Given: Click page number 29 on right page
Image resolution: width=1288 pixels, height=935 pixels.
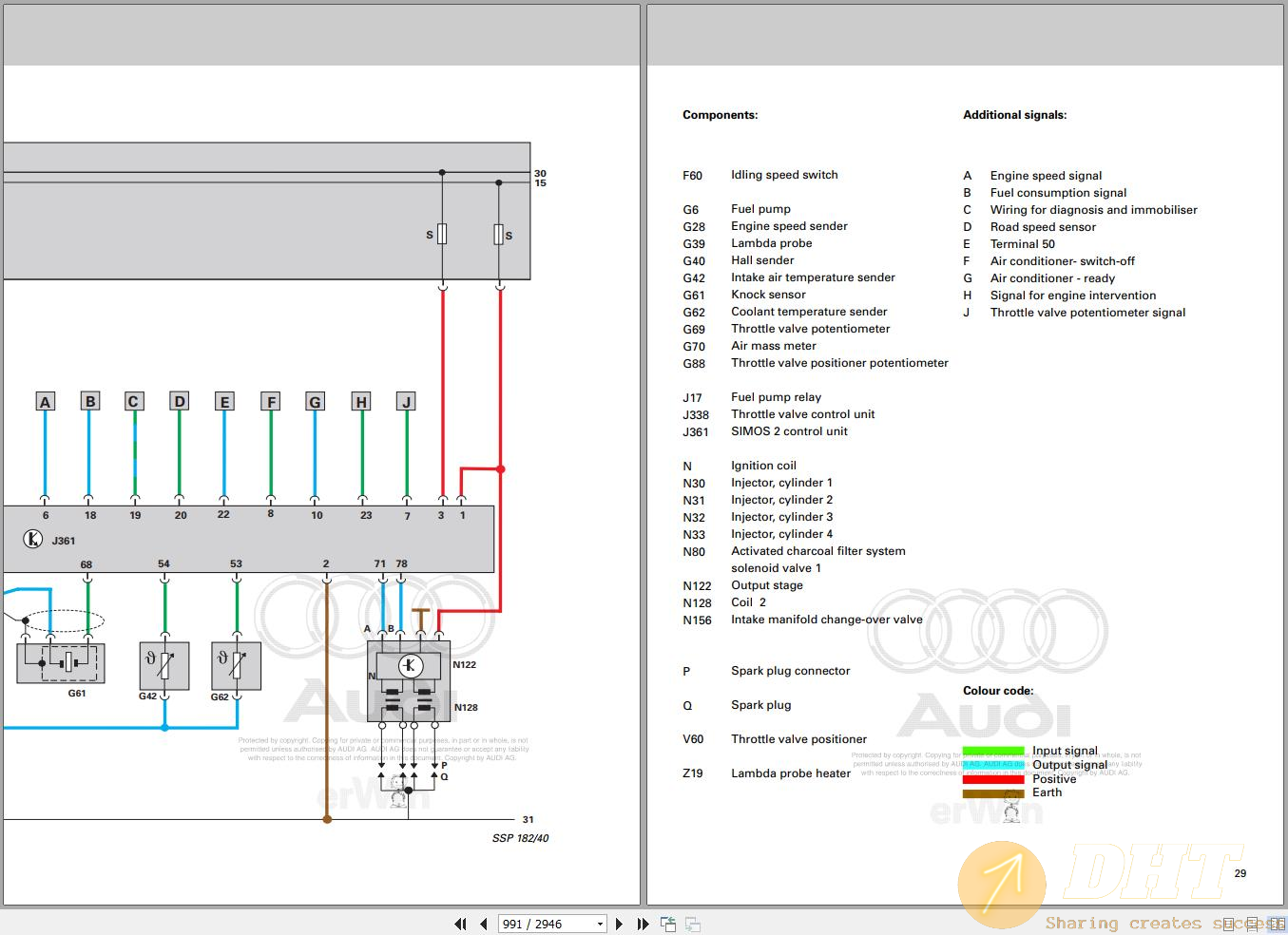Looking at the screenshot, I should (1240, 873).
